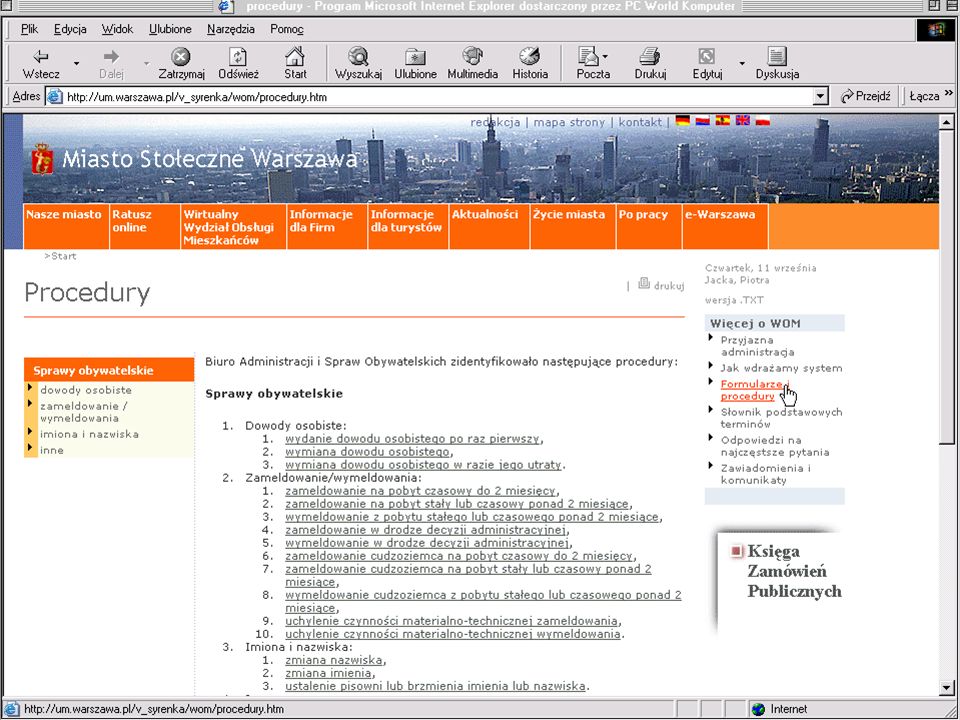Select the British flag language icon
This screenshot has width=960, height=720.
[743, 121]
